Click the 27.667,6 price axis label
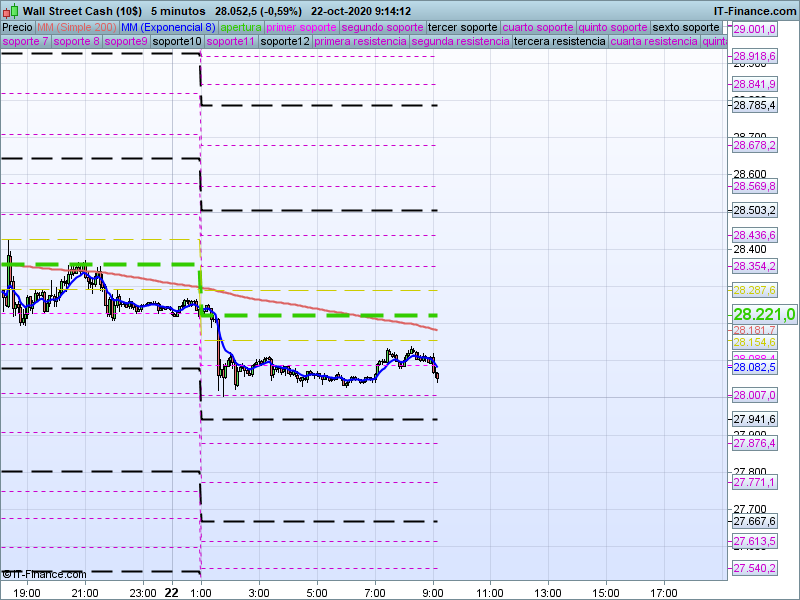 (755, 521)
